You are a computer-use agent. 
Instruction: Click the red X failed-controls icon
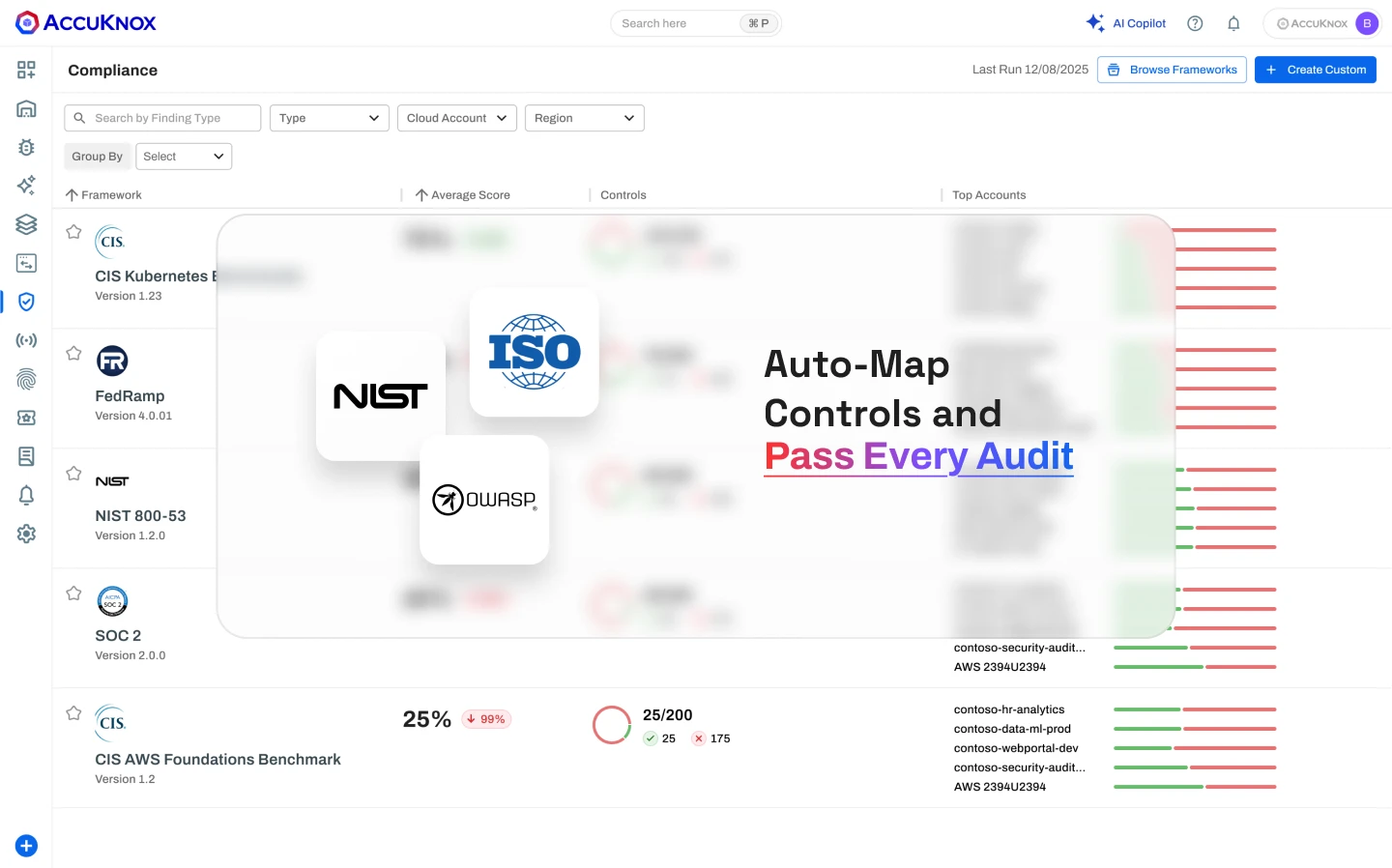point(699,738)
